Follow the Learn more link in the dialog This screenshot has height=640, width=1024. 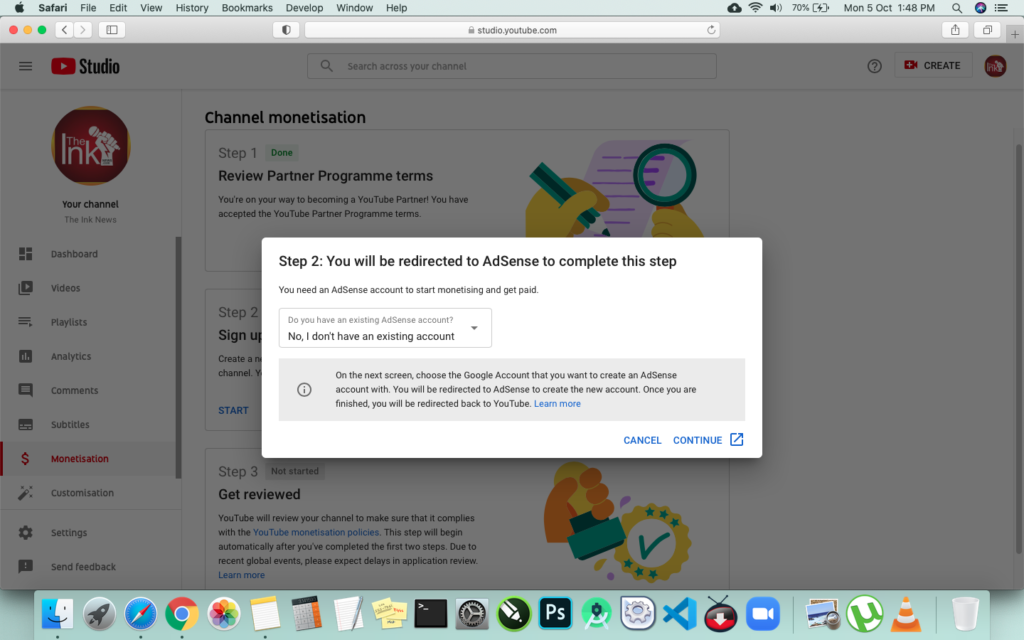click(557, 404)
